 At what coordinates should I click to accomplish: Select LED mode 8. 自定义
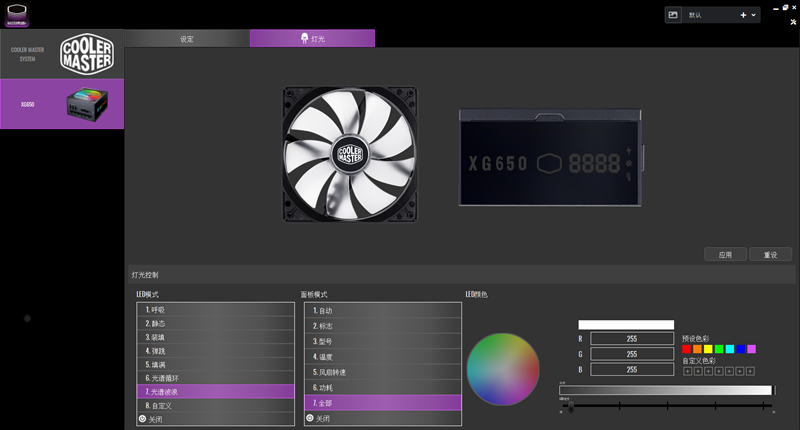[x=215, y=406]
